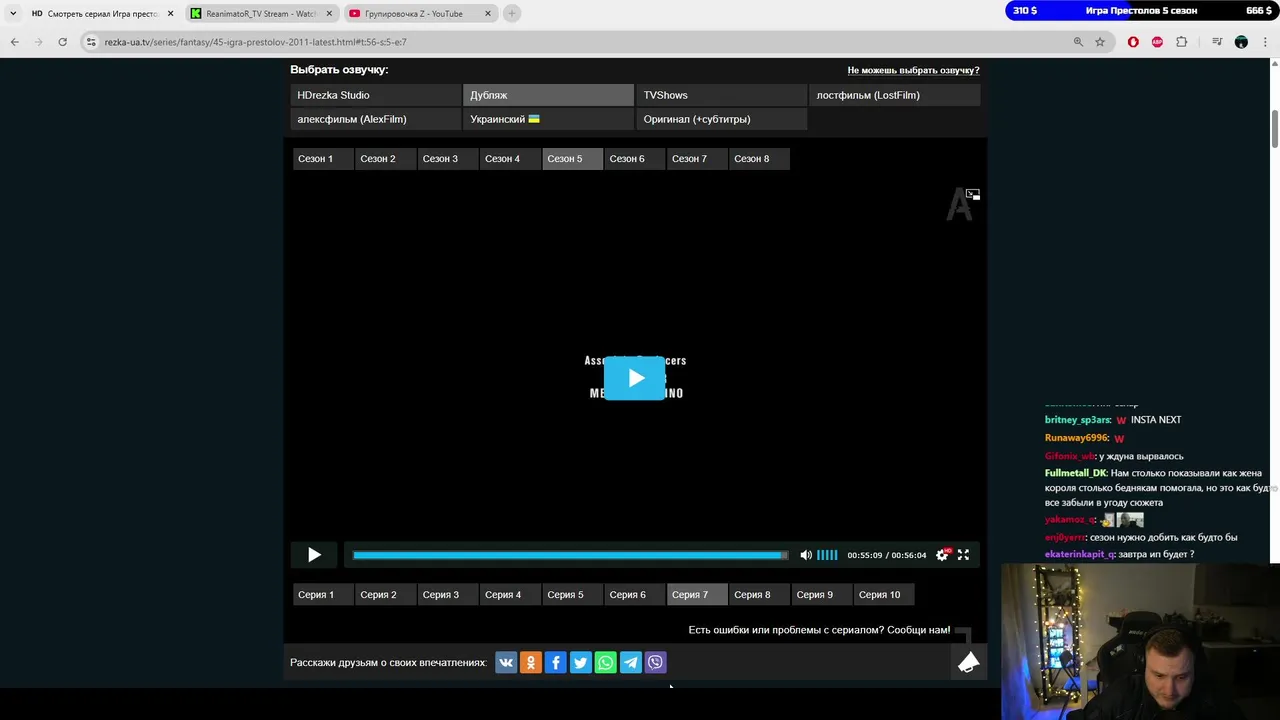Select лостфильм (LostFilm) voiceover

point(895,95)
